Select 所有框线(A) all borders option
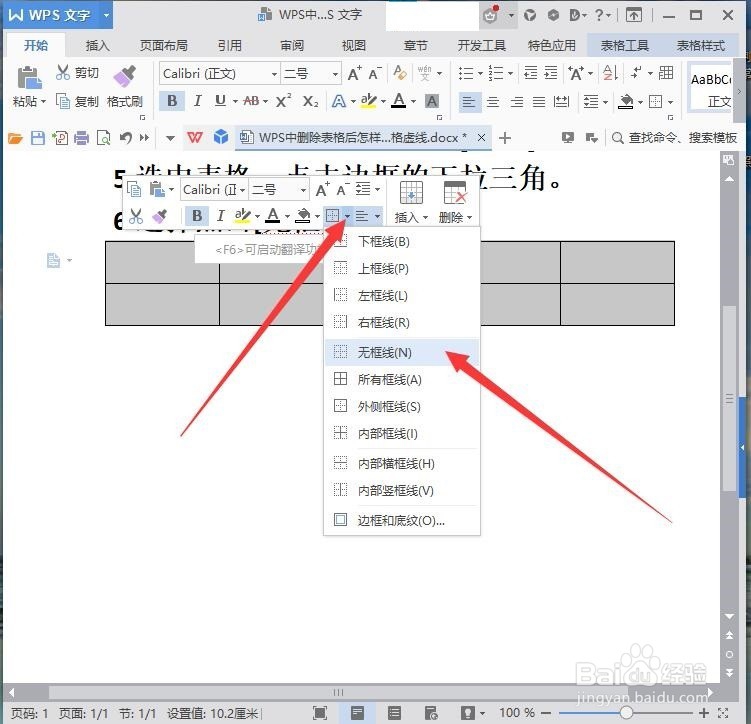751x724 pixels. click(402, 379)
